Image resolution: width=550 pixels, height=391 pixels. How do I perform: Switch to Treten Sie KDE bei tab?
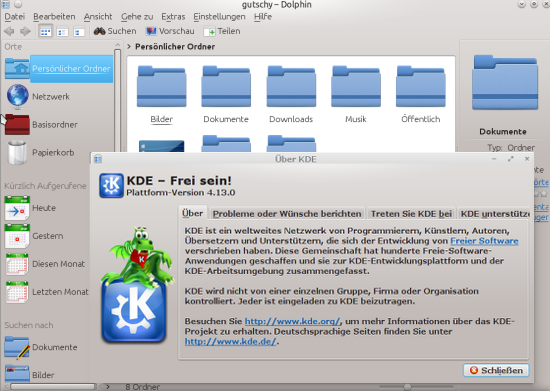click(x=411, y=214)
